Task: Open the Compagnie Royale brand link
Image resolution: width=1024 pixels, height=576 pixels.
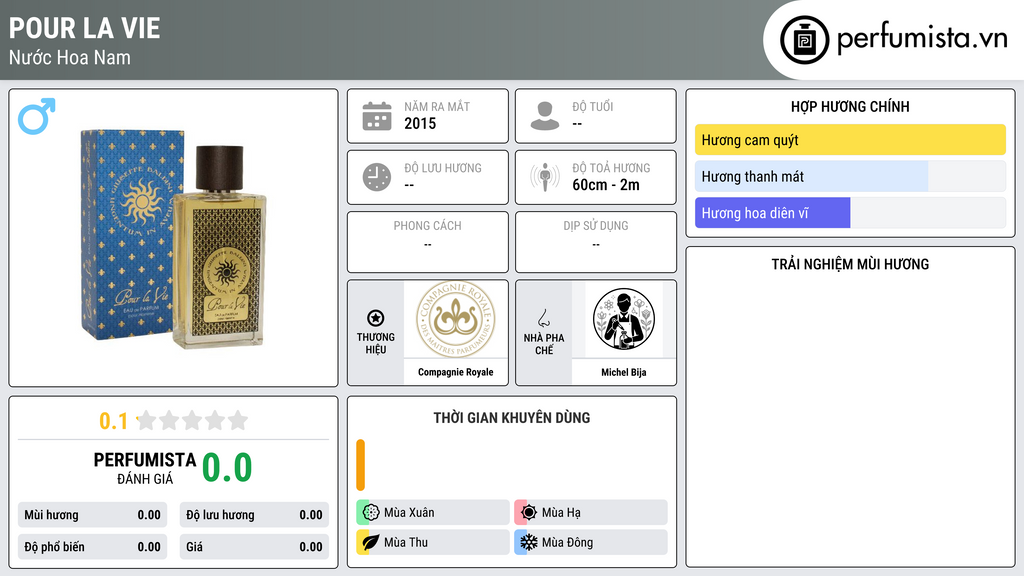Action: pos(456,372)
